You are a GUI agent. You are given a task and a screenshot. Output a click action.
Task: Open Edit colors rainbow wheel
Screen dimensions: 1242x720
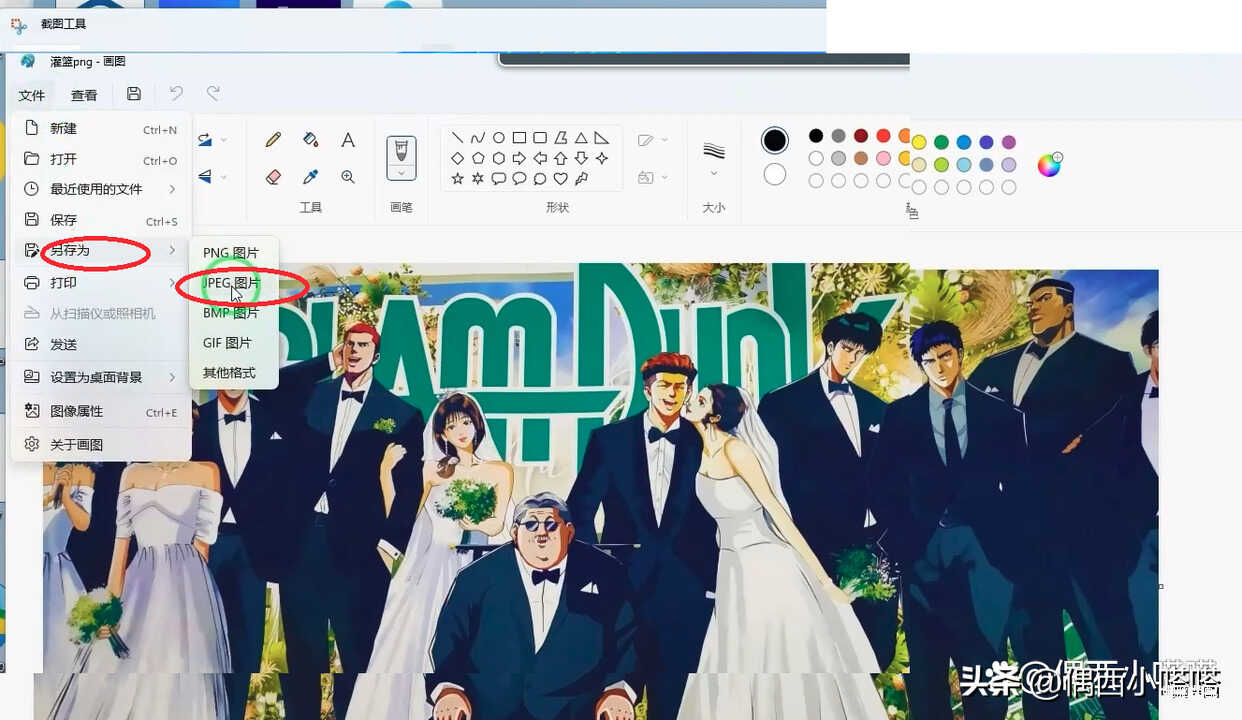(1049, 165)
